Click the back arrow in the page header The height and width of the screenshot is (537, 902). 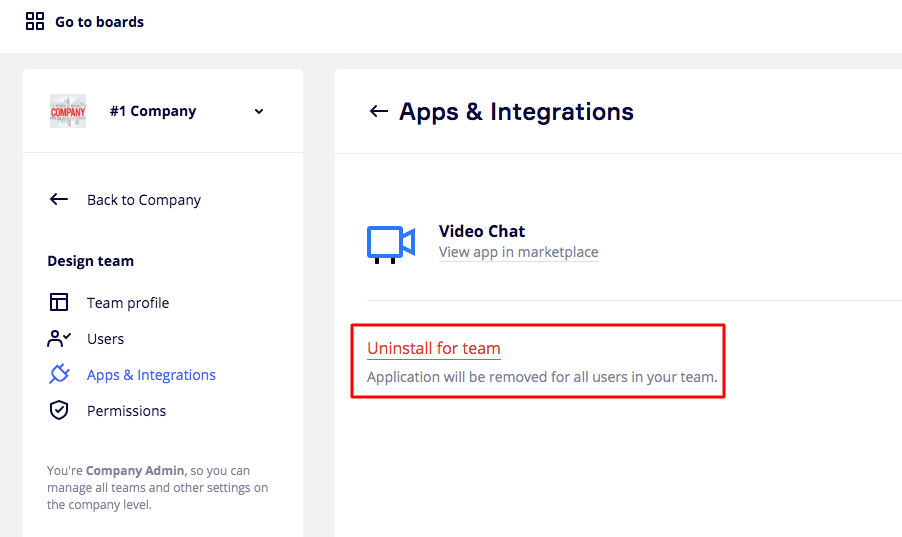pos(378,111)
